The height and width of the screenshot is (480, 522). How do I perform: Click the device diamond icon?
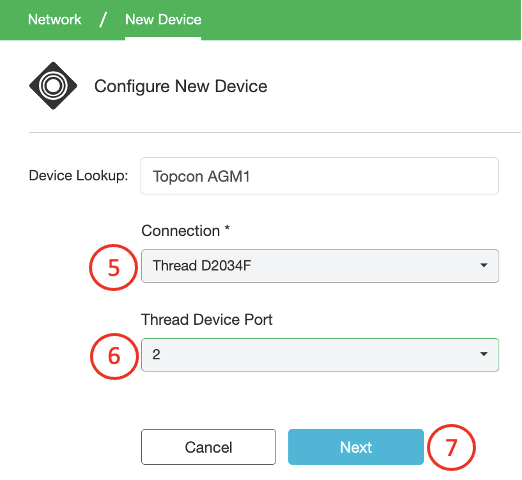pyautogui.click(x=53, y=86)
